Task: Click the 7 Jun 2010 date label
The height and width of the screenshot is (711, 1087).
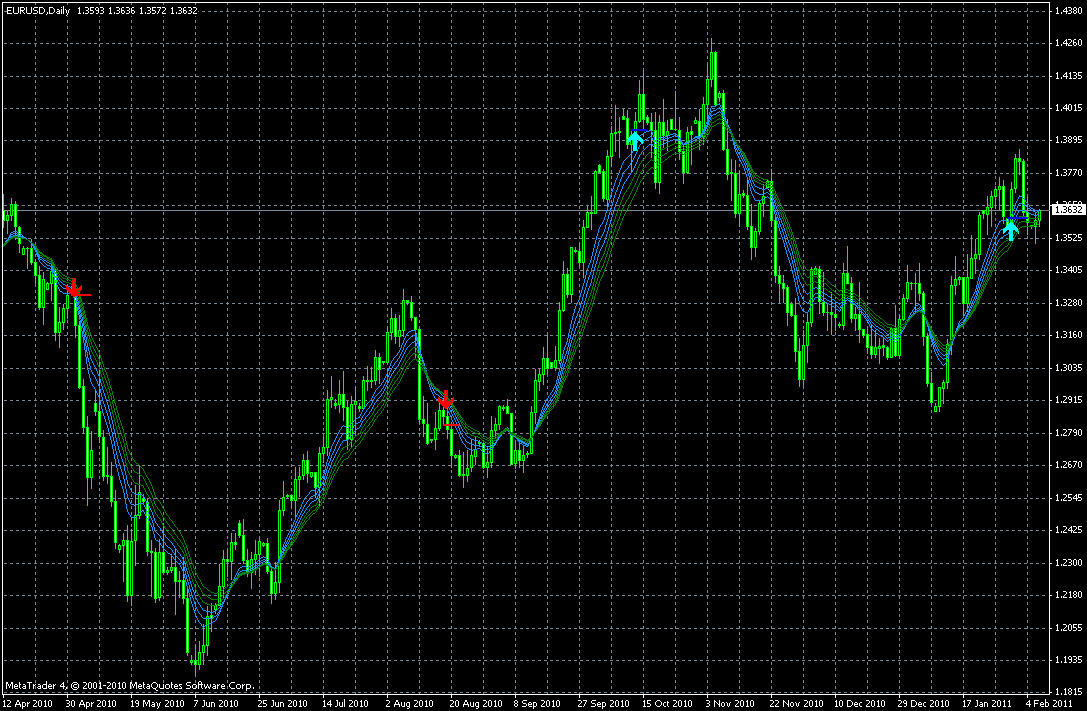Action: (x=216, y=703)
